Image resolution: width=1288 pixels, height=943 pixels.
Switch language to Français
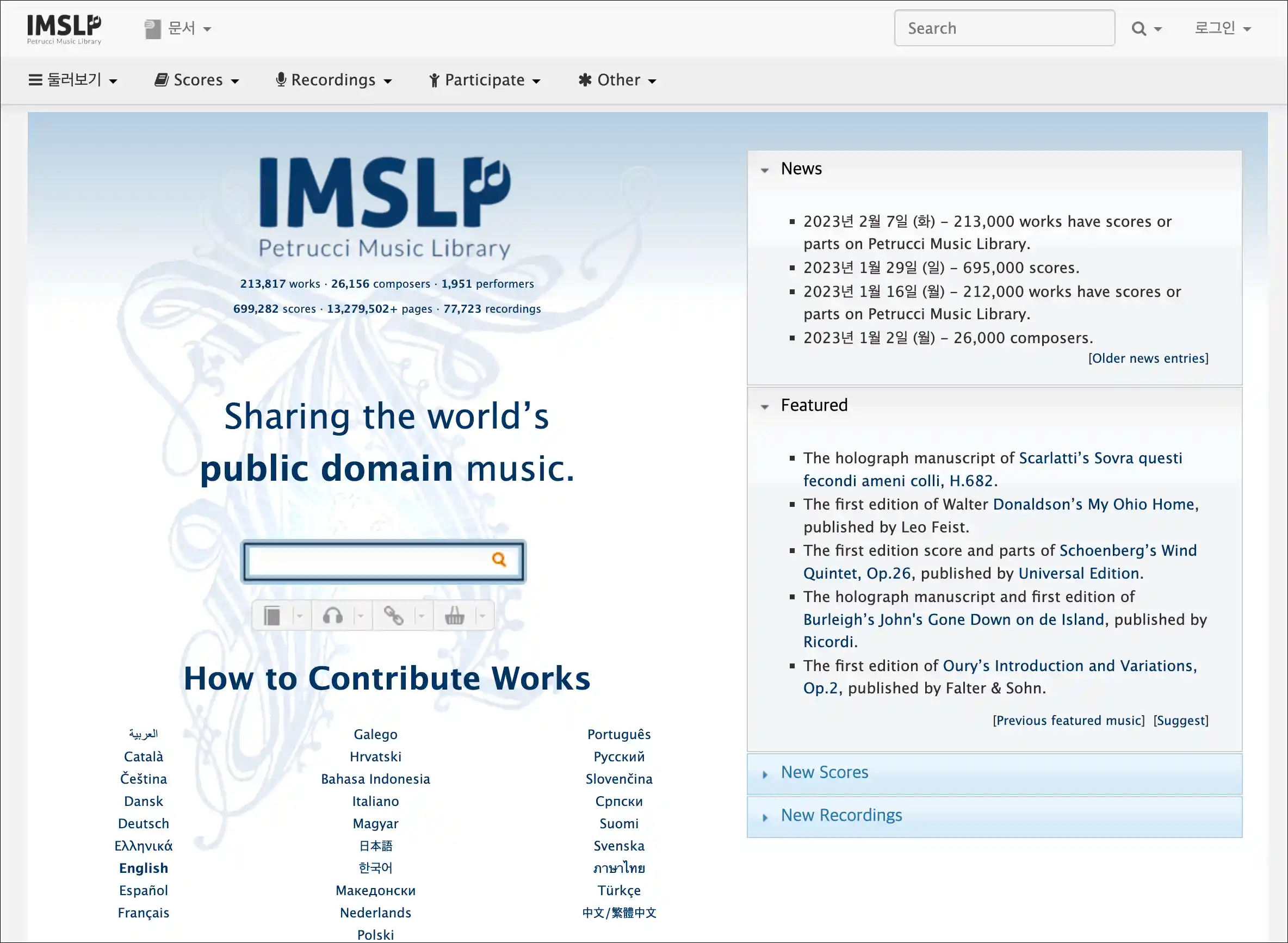click(x=143, y=913)
